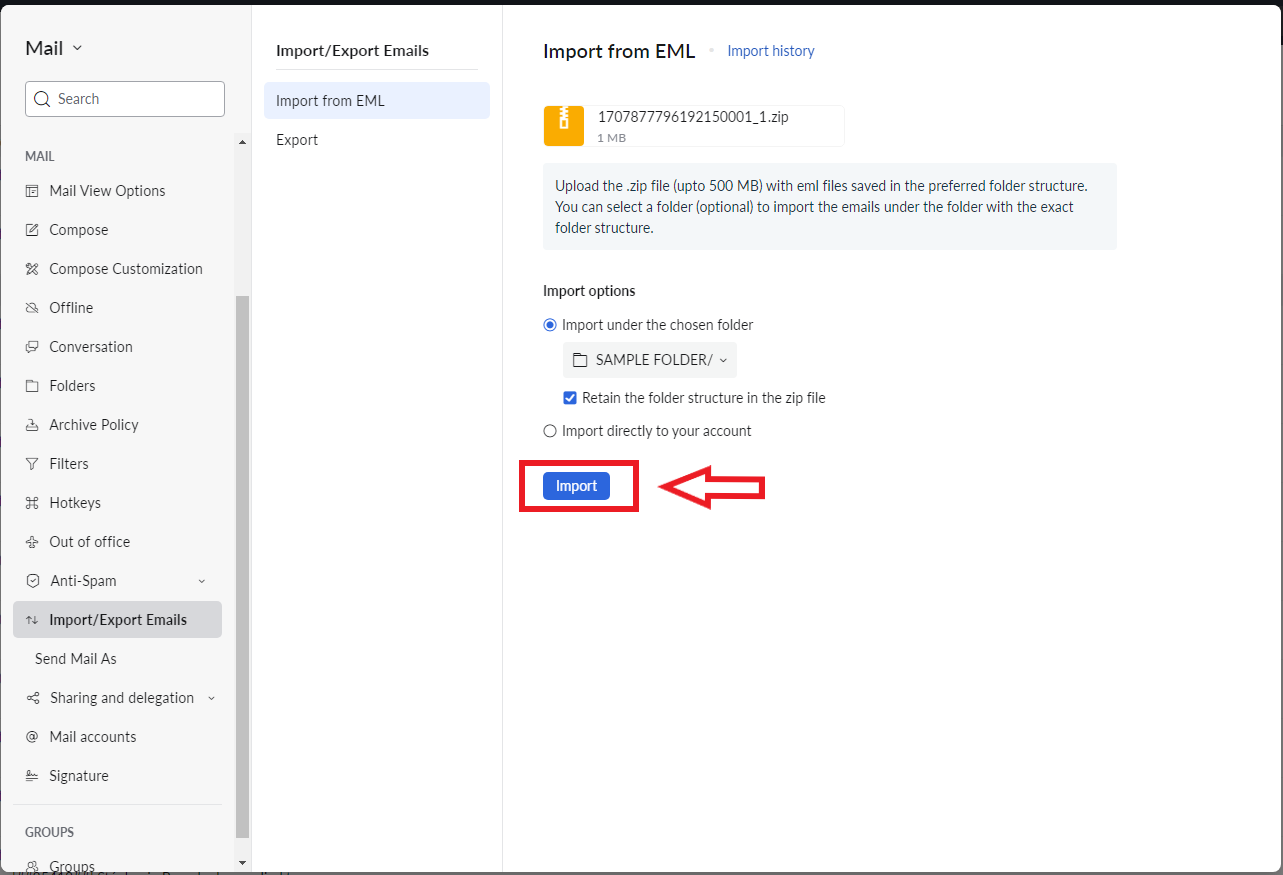Image resolution: width=1283 pixels, height=875 pixels.
Task: Switch to the Export tab
Action: pos(297,140)
